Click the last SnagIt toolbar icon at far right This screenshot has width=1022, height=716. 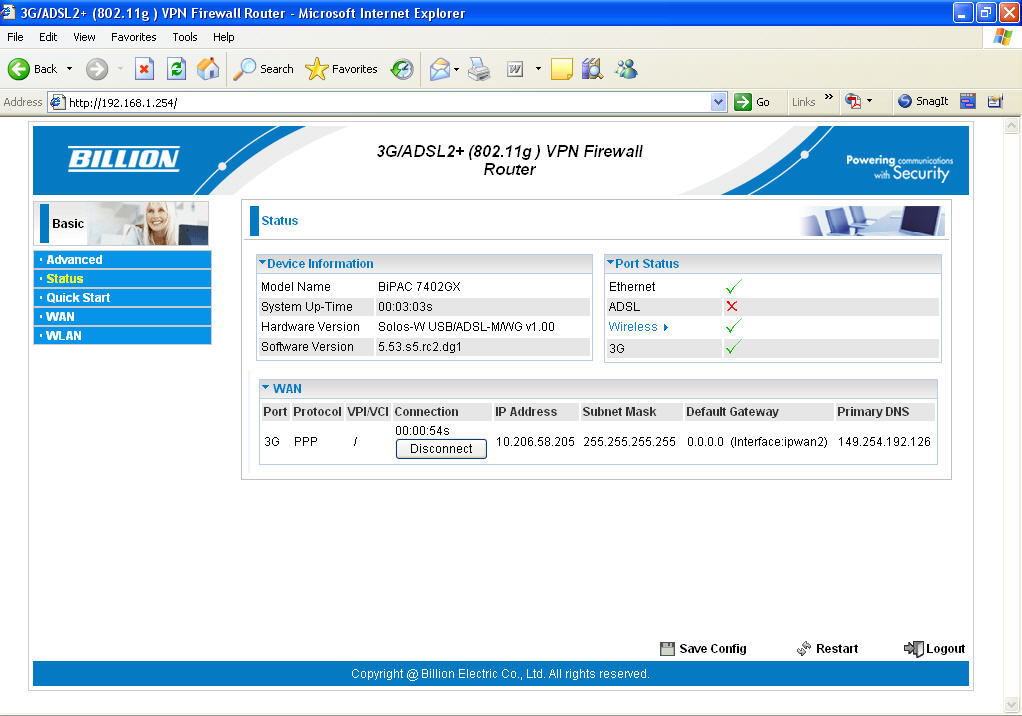click(x=995, y=101)
